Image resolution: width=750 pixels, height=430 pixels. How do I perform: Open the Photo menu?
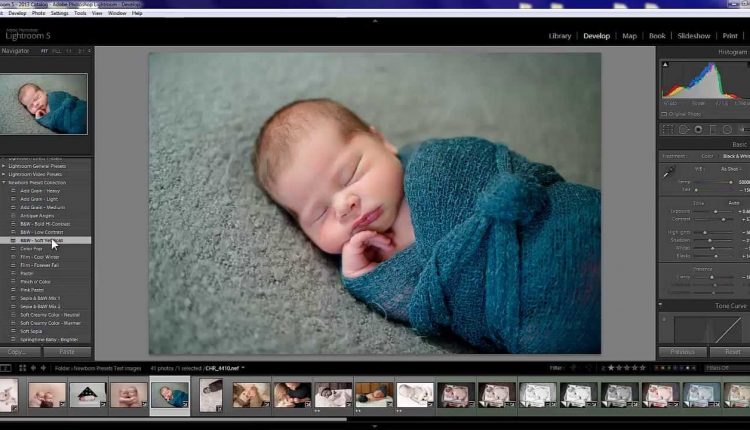tap(38, 13)
